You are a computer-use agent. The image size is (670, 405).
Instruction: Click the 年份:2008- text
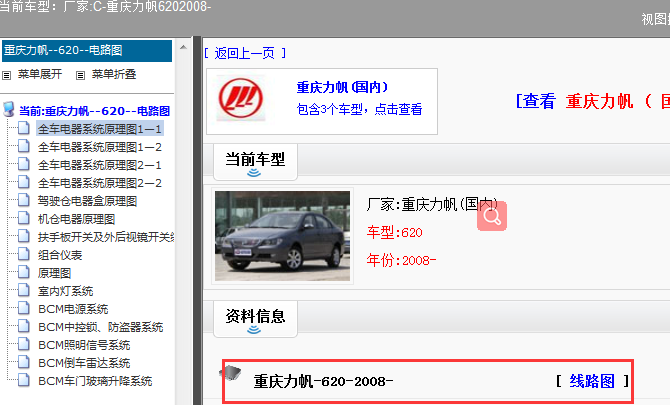401,260
